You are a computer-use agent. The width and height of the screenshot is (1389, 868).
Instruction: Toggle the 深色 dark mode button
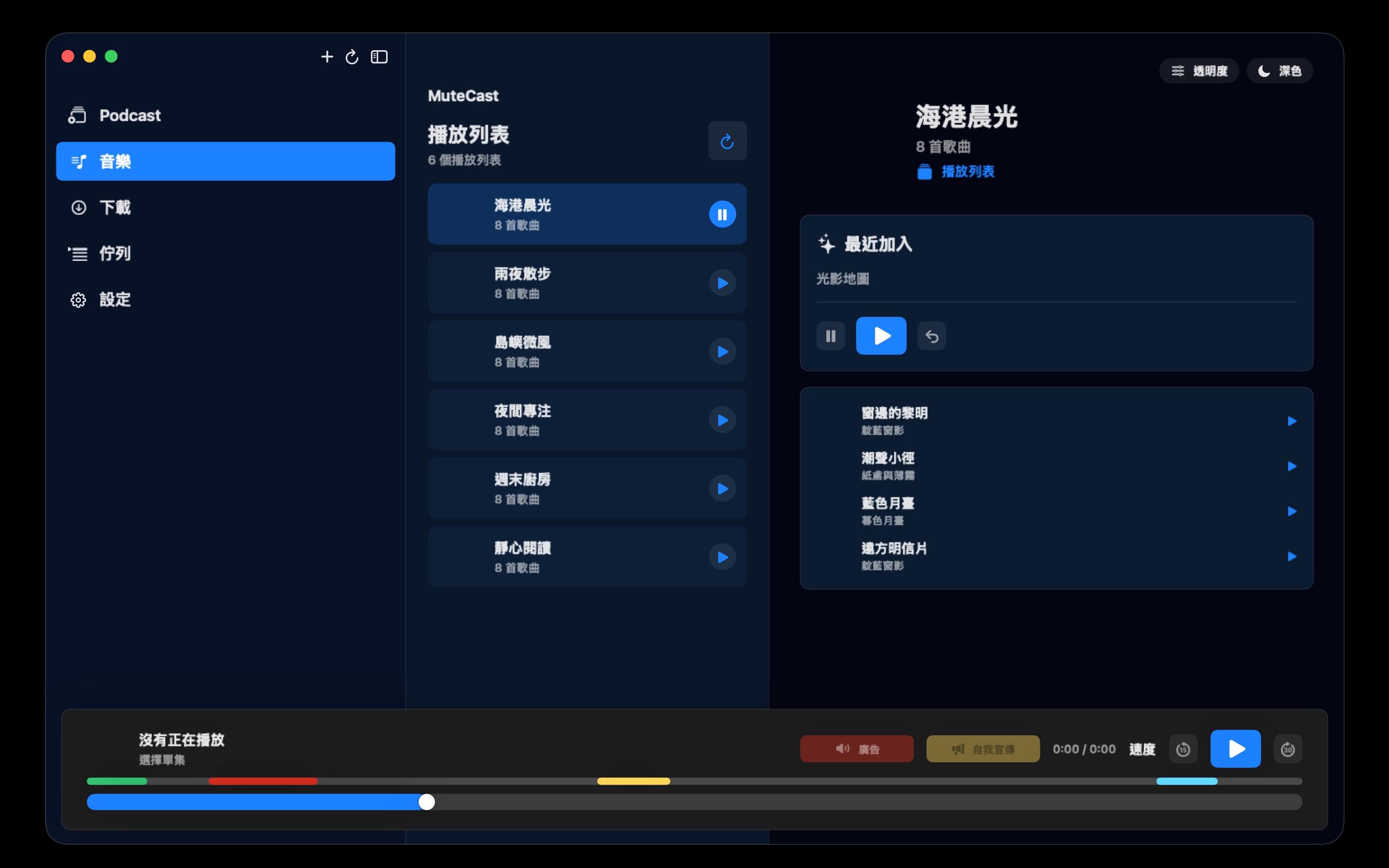coord(1280,70)
